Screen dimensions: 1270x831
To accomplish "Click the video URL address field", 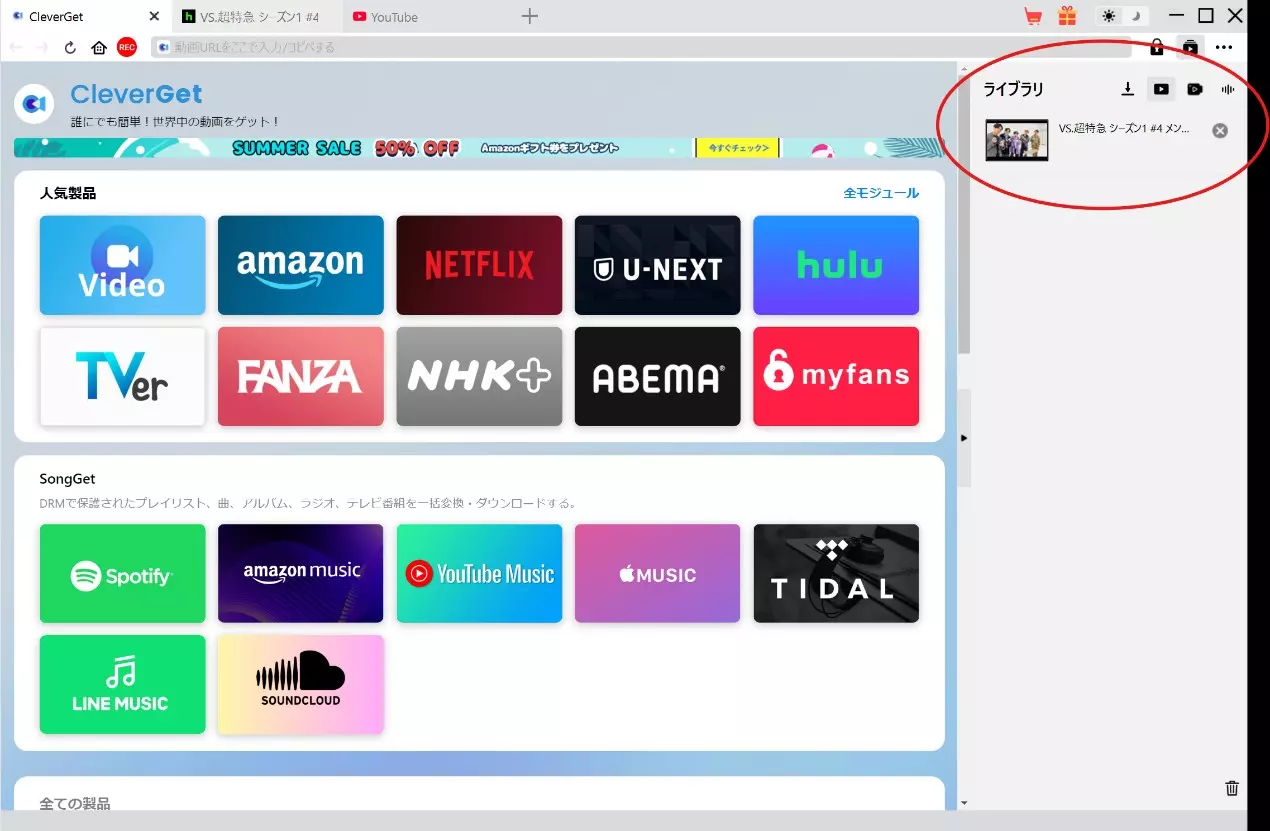I will pyautogui.click(x=641, y=47).
